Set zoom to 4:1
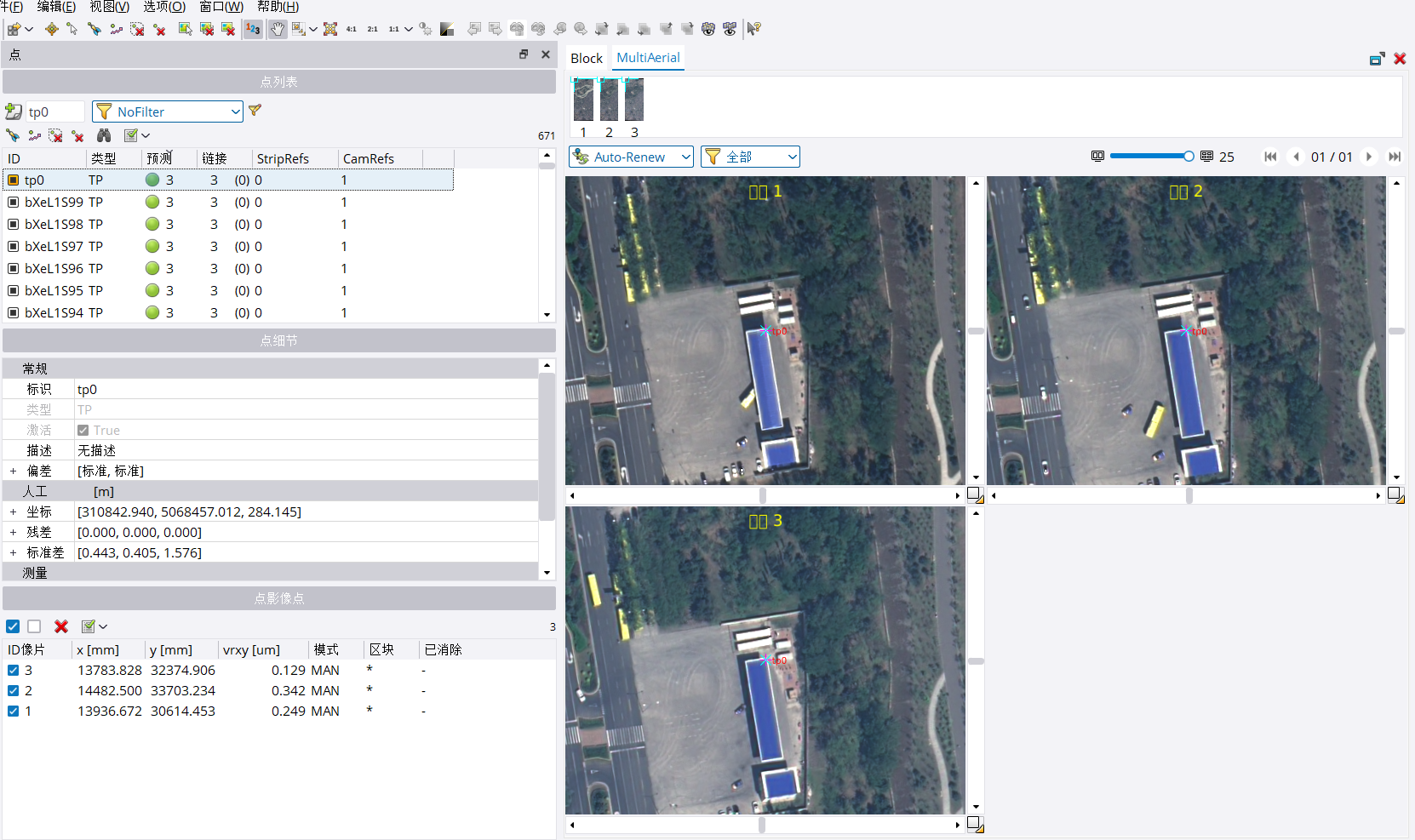The width and height of the screenshot is (1415, 840). tap(352, 29)
